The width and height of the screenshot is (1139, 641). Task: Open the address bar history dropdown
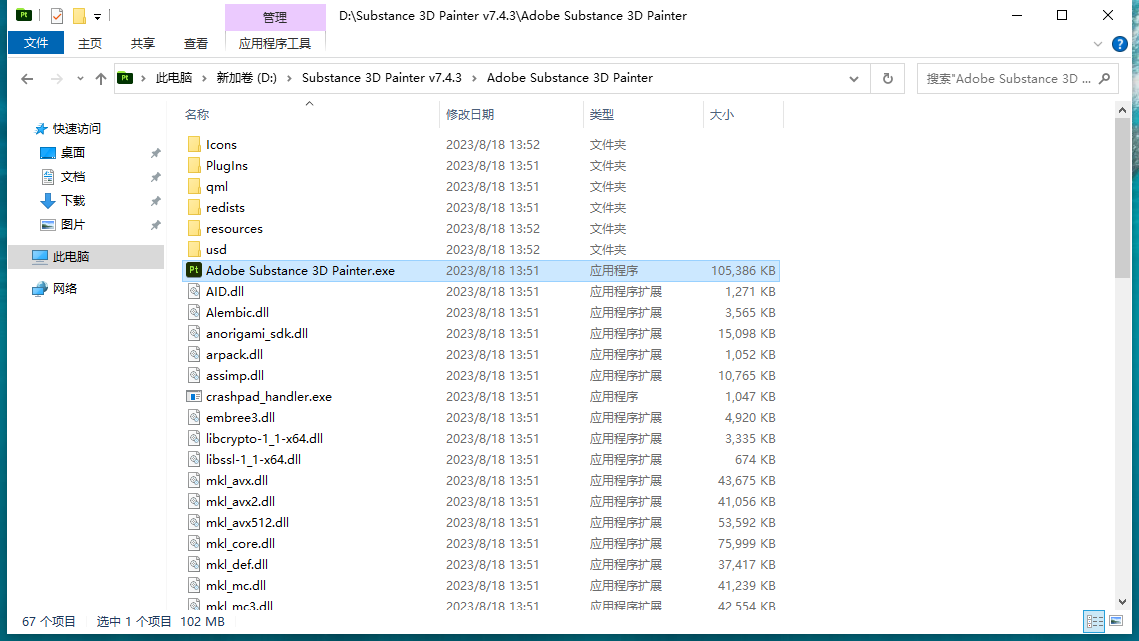tap(854, 78)
